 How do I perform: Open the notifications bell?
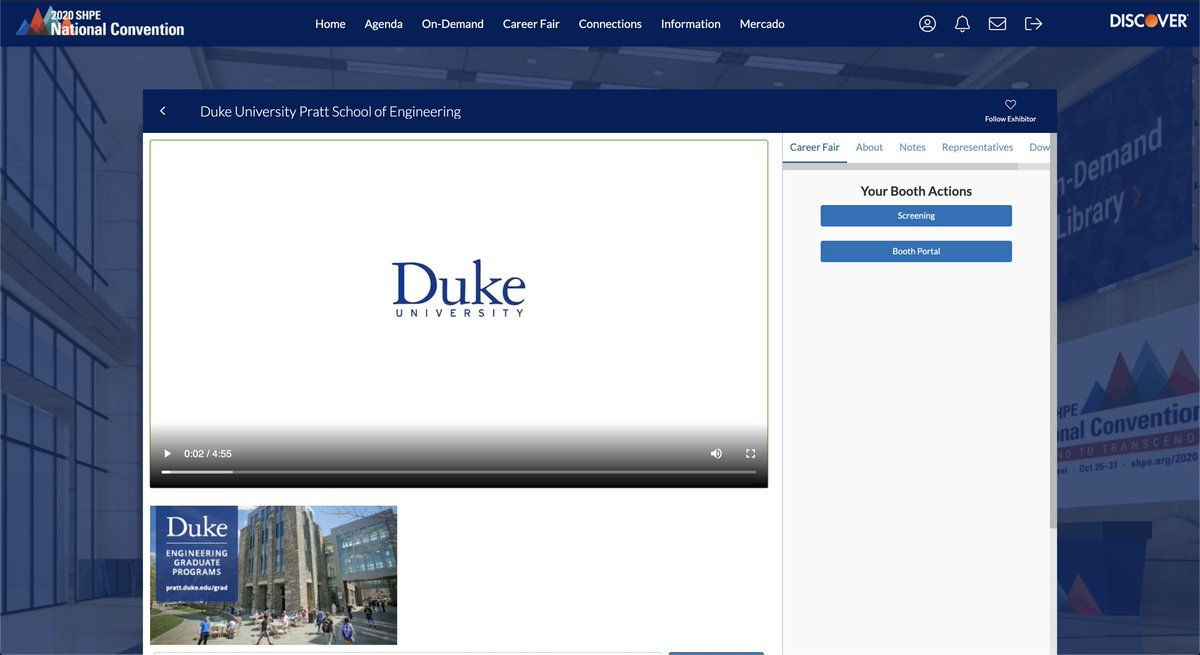[x=962, y=22]
